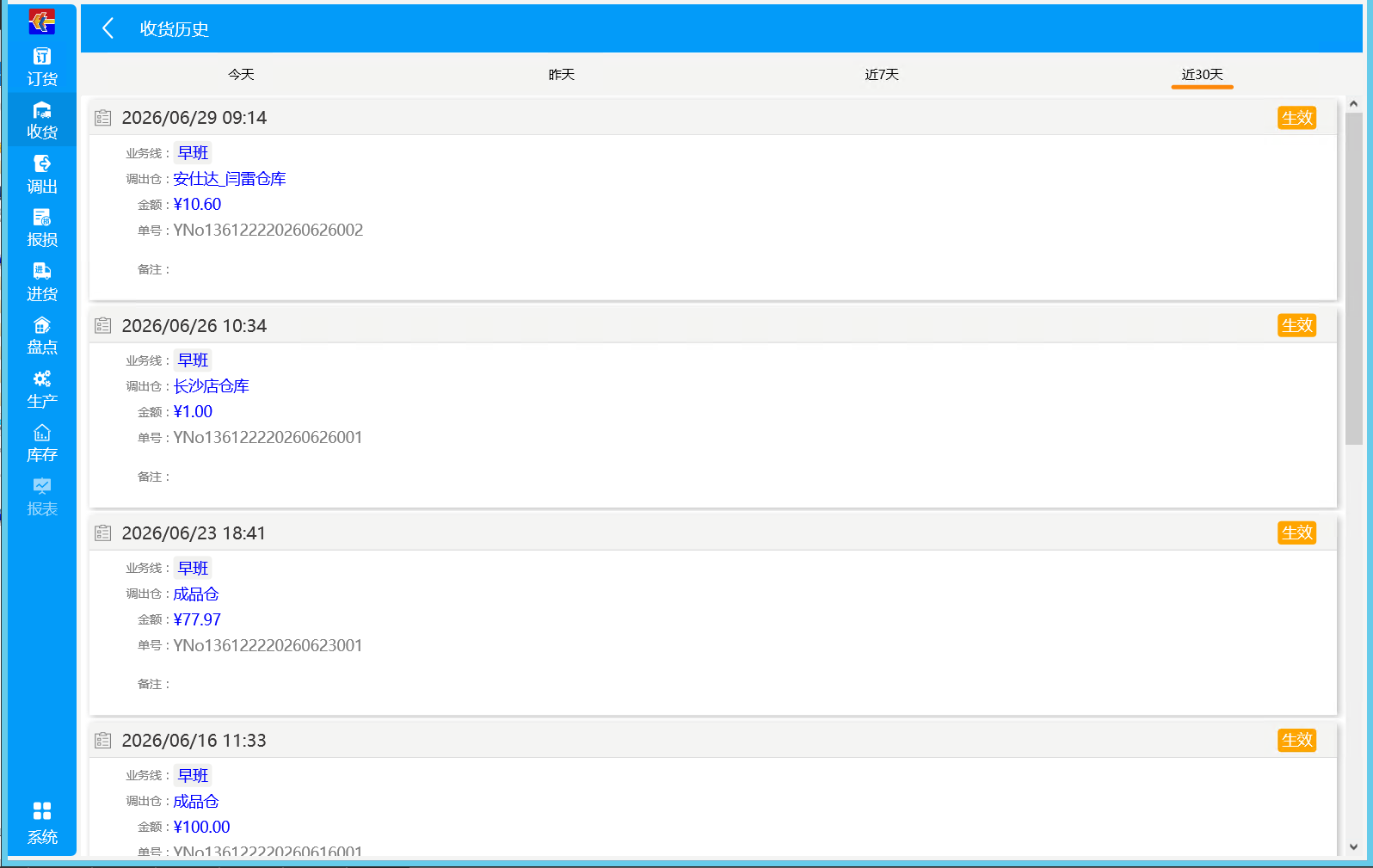Open the 盘点 stocktaking module
This screenshot has width=1373, height=868.
(42, 336)
